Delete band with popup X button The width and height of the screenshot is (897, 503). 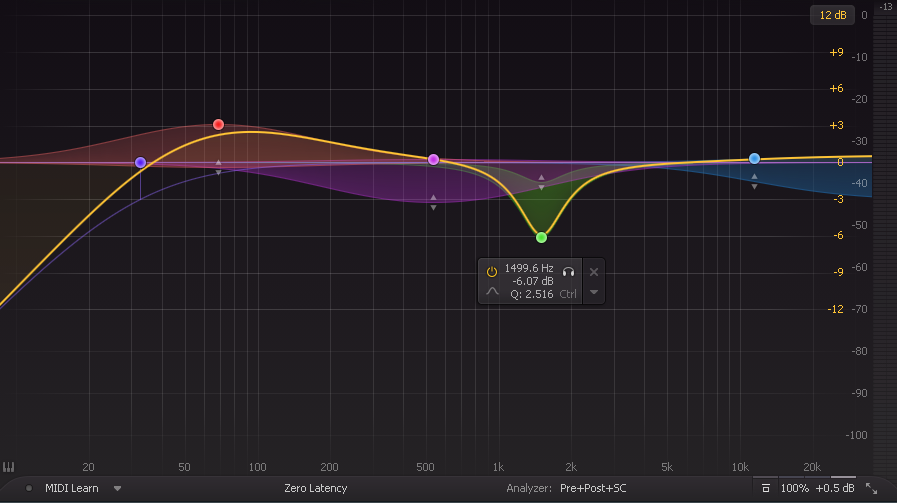(594, 272)
